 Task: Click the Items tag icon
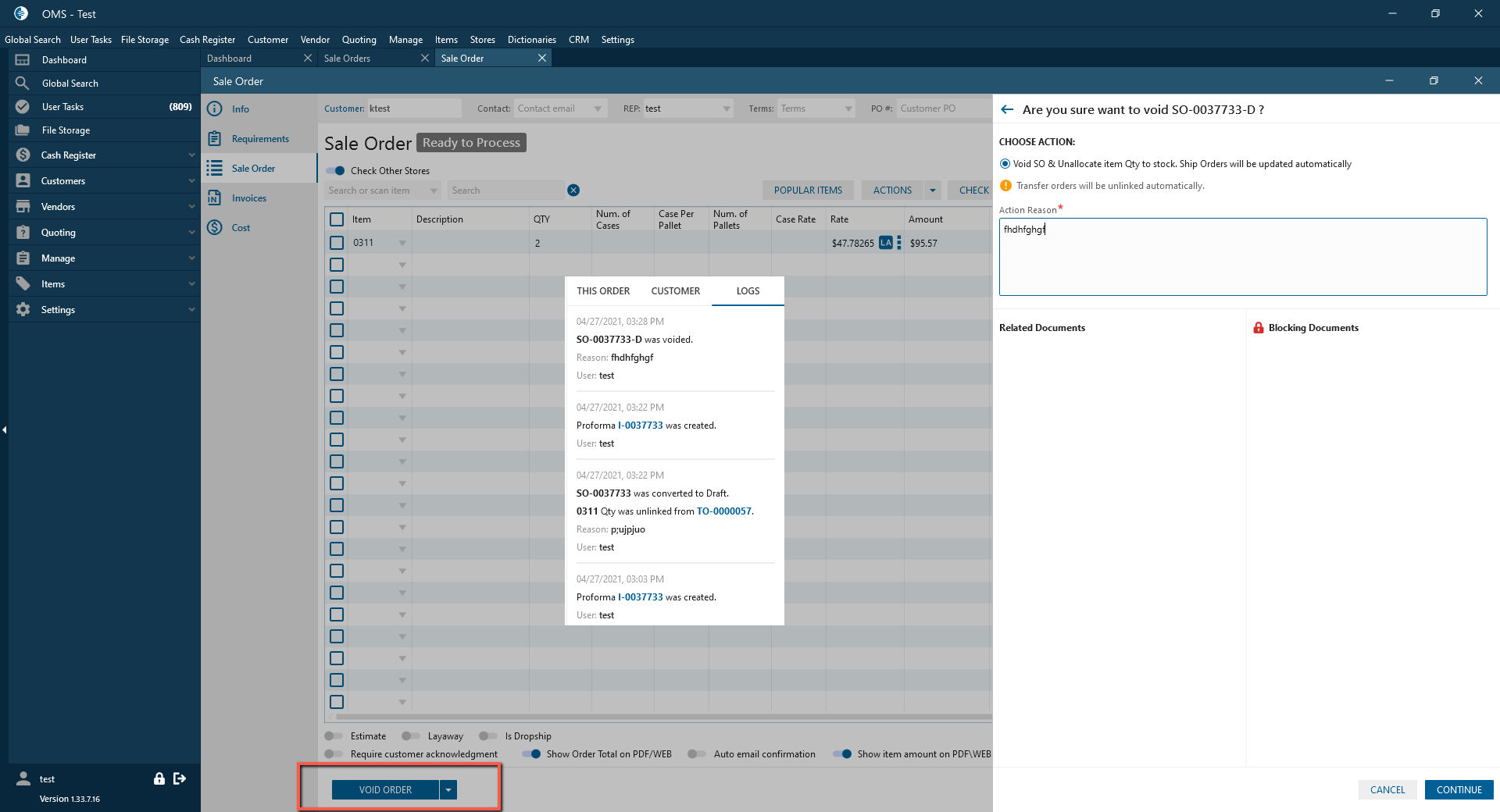click(23, 284)
